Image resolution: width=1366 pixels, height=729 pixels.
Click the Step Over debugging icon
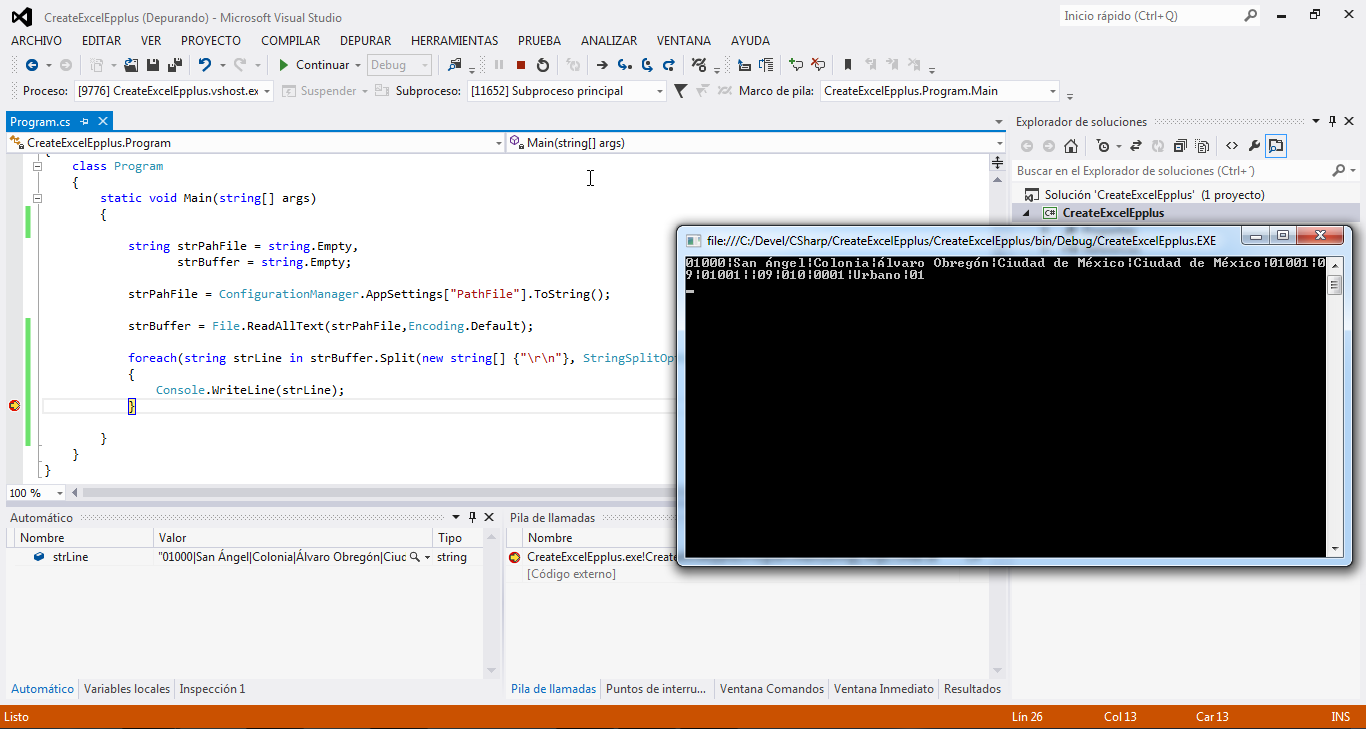tap(647, 65)
